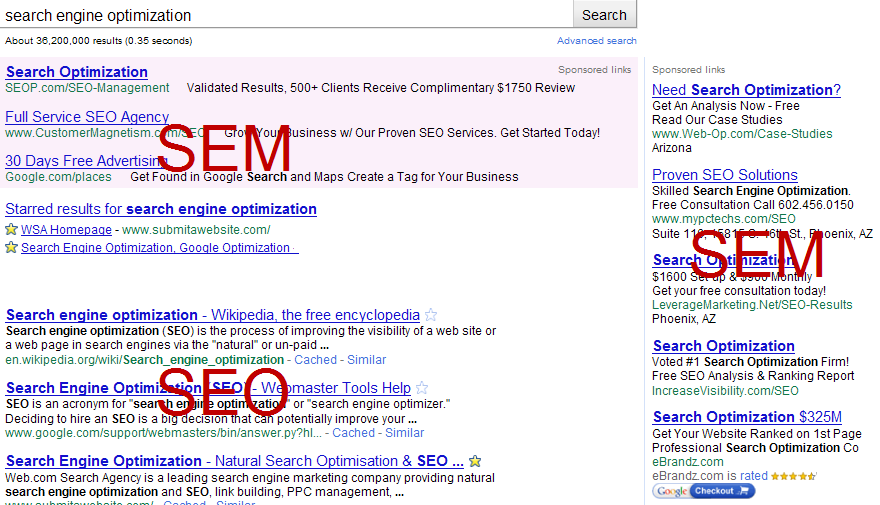Open Need Search Optimization? sidebar ad
This screenshot has height=505, width=880.
[x=746, y=90]
